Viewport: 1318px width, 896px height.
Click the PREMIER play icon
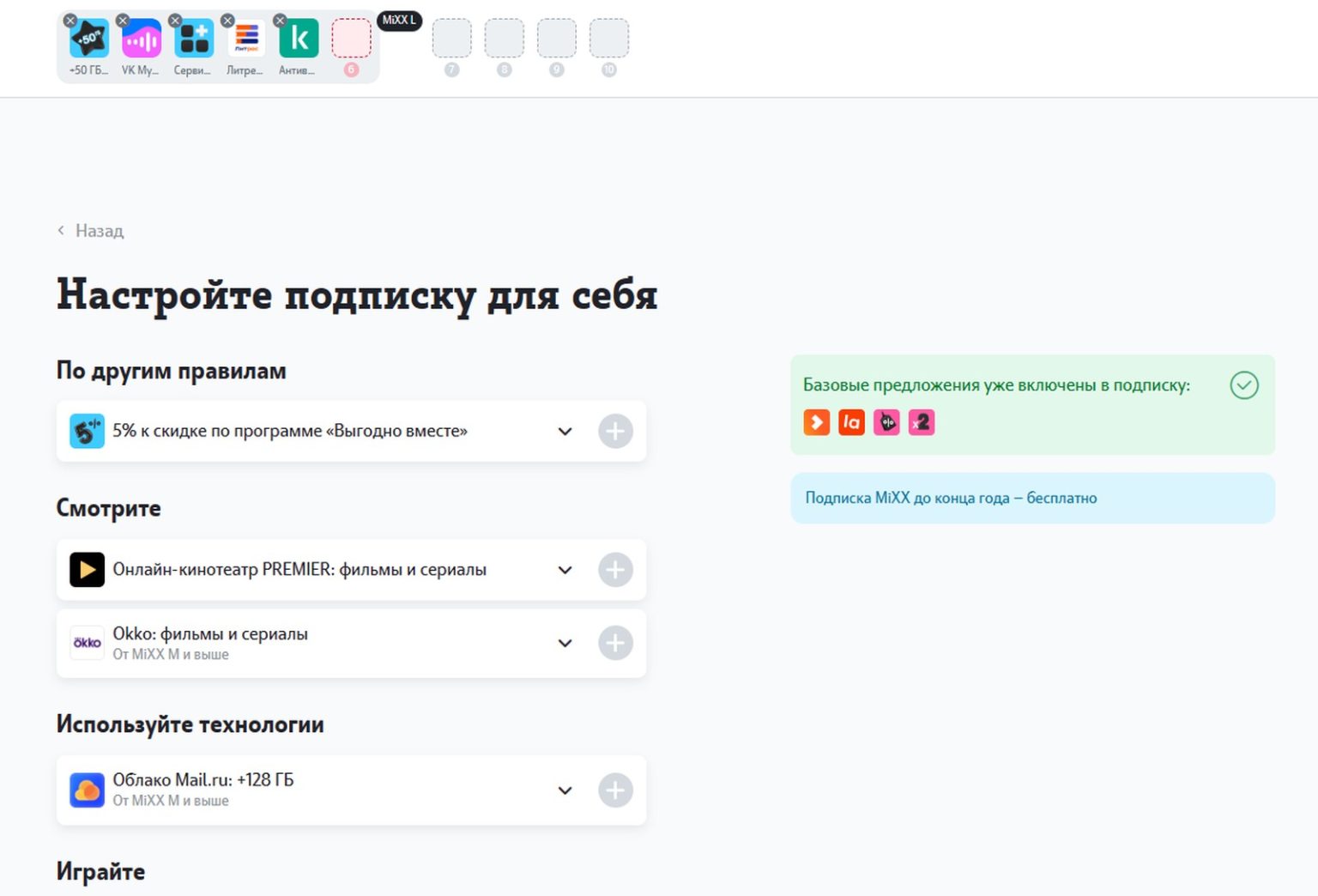(87, 570)
